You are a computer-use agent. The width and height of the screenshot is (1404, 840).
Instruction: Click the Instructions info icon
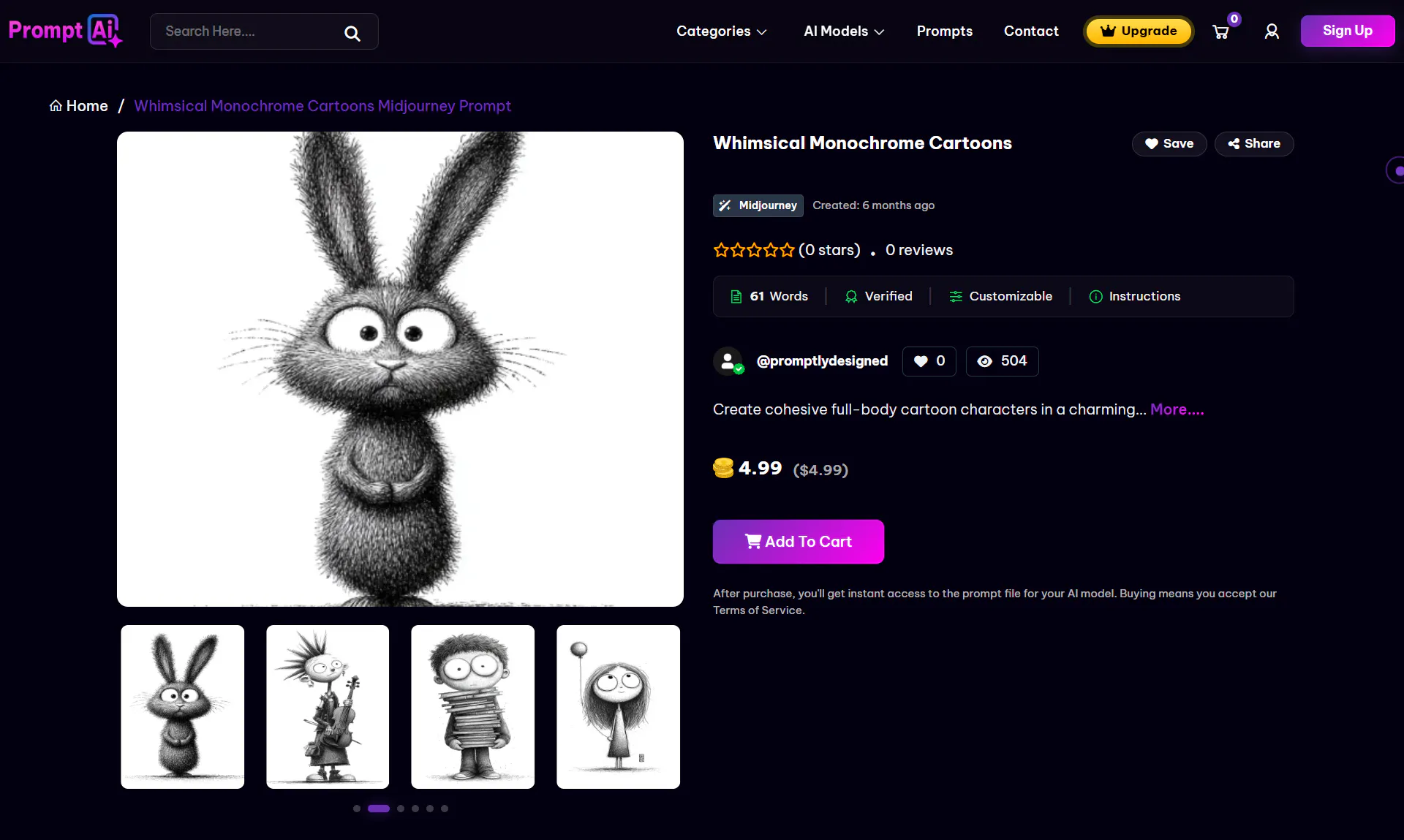pyautogui.click(x=1095, y=296)
